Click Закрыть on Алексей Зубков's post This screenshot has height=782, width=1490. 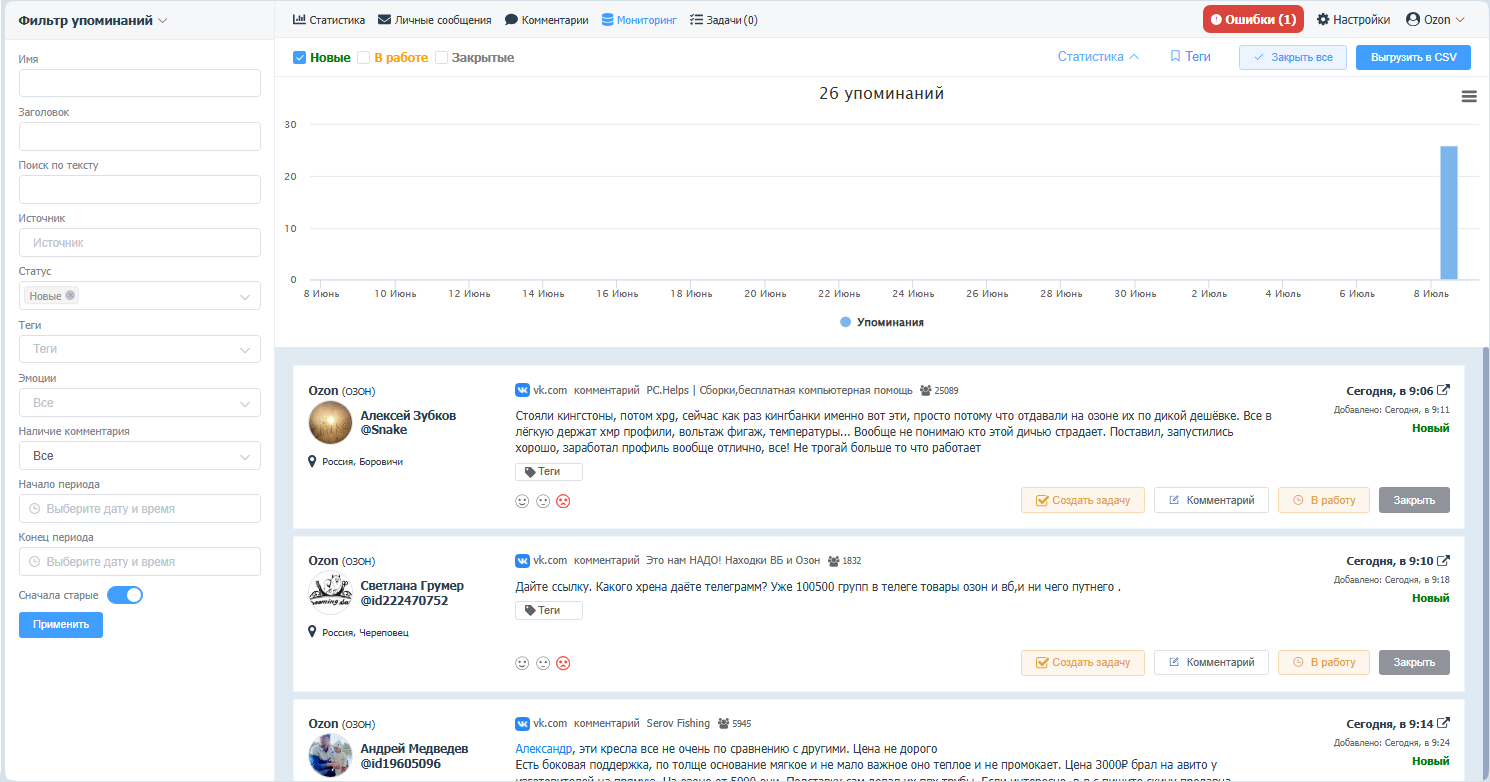[1414, 500]
